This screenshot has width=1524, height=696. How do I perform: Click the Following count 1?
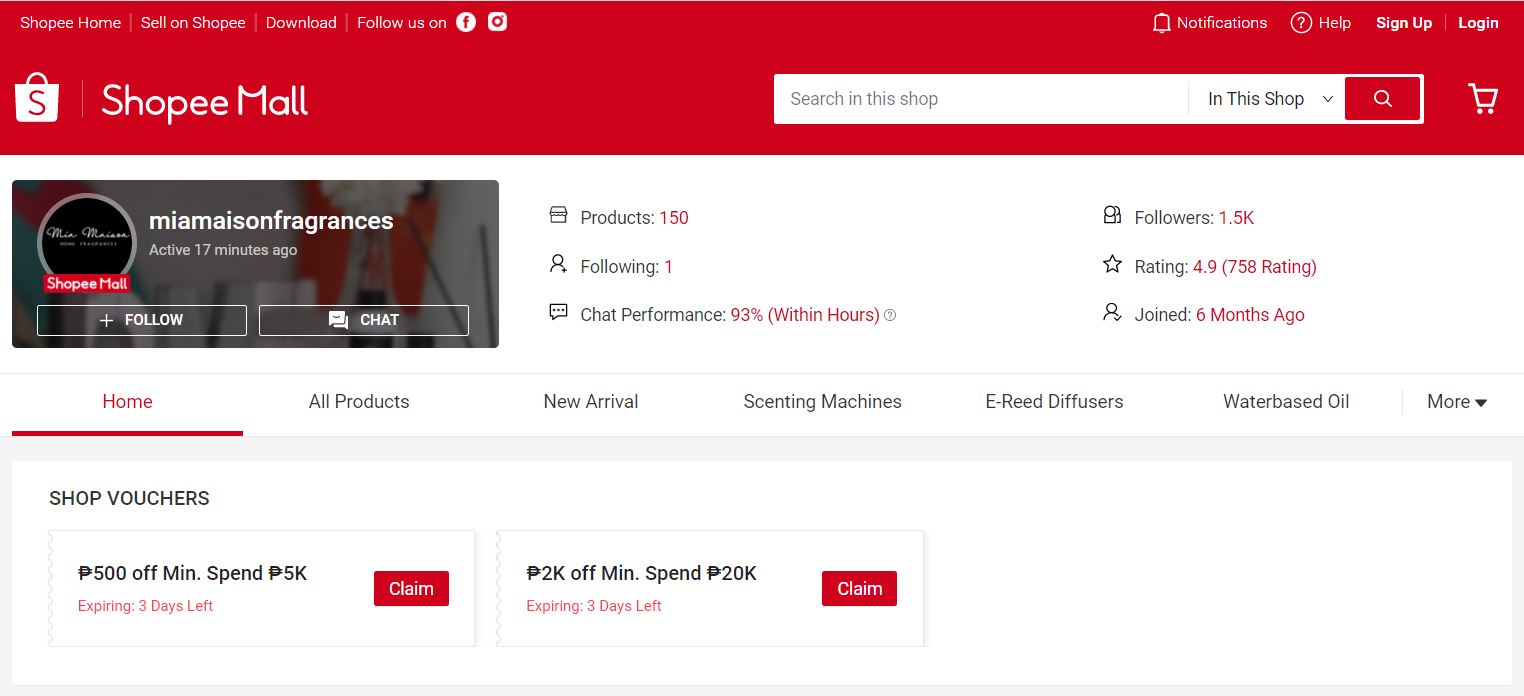tap(668, 267)
